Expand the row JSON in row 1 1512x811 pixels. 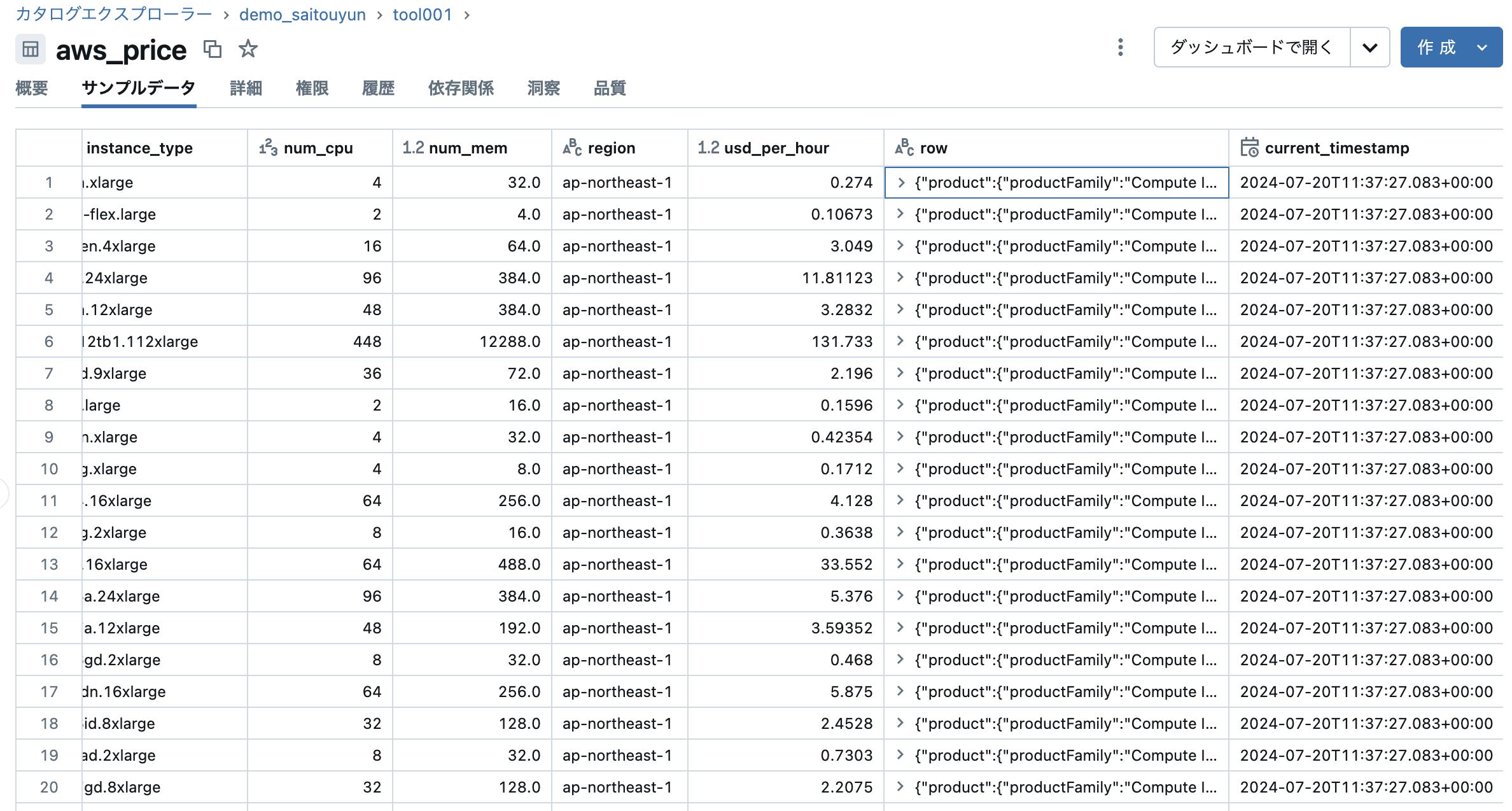(900, 183)
